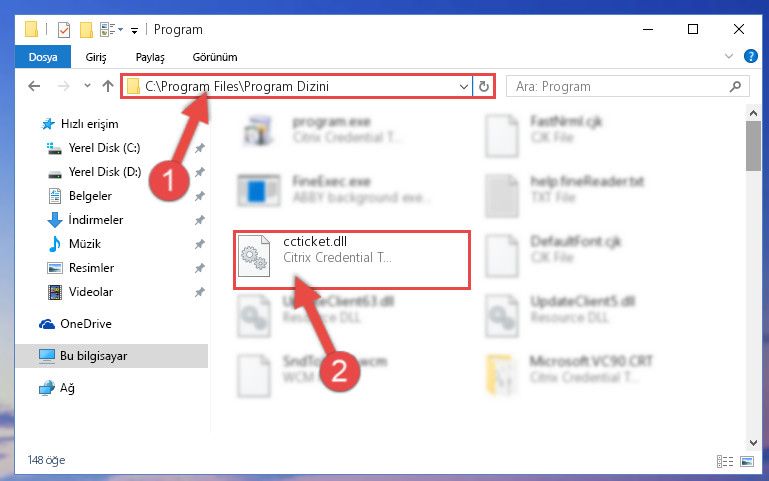Screen dimensions: 769x481
Task: Click new folder icon in quick access toolbar
Action: click(x=86, y=30)
